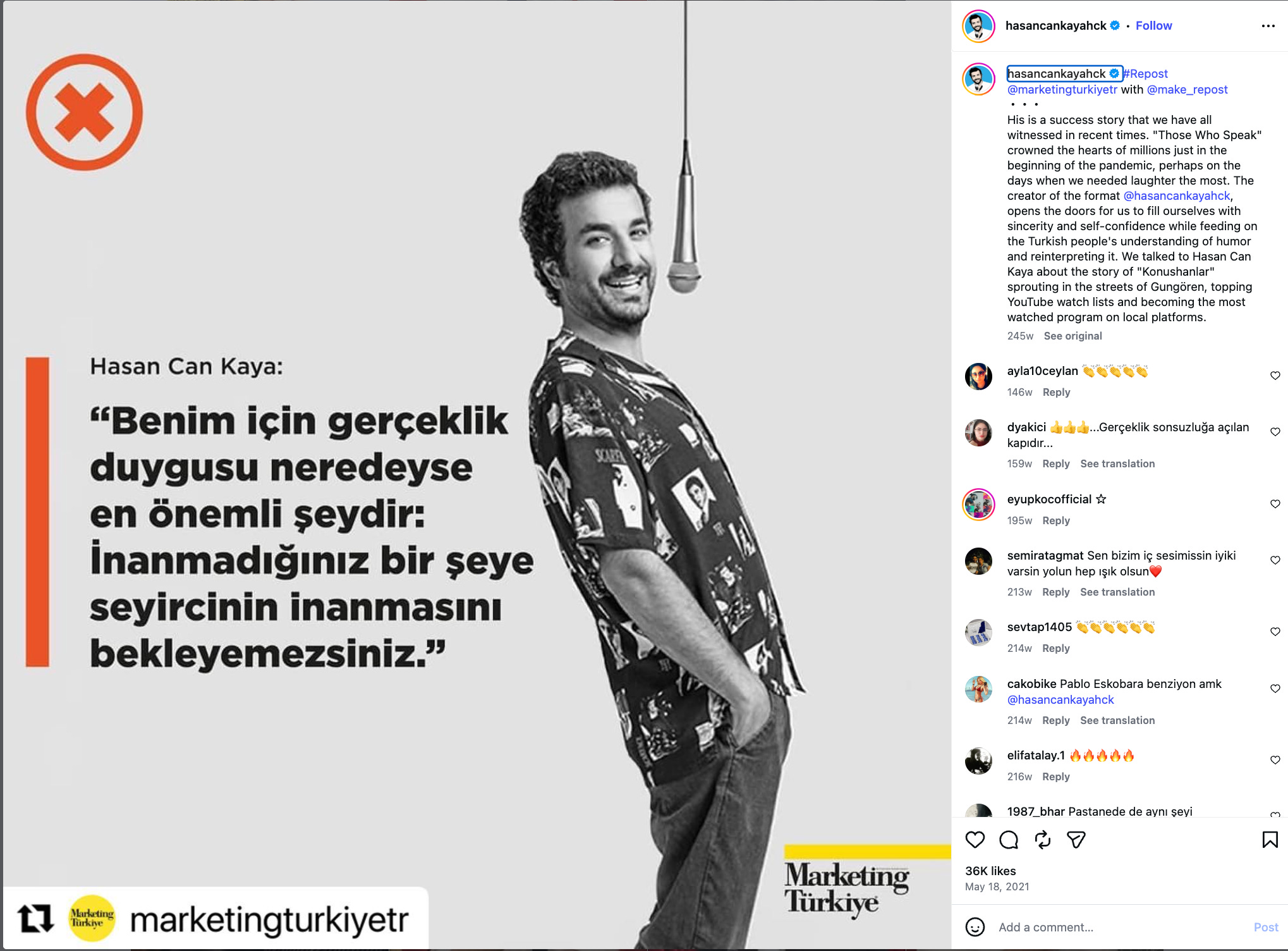Open comment bubble icon below post
Image resolution: width=1288 pixels, height=951 pixels.
point(1009,840)
